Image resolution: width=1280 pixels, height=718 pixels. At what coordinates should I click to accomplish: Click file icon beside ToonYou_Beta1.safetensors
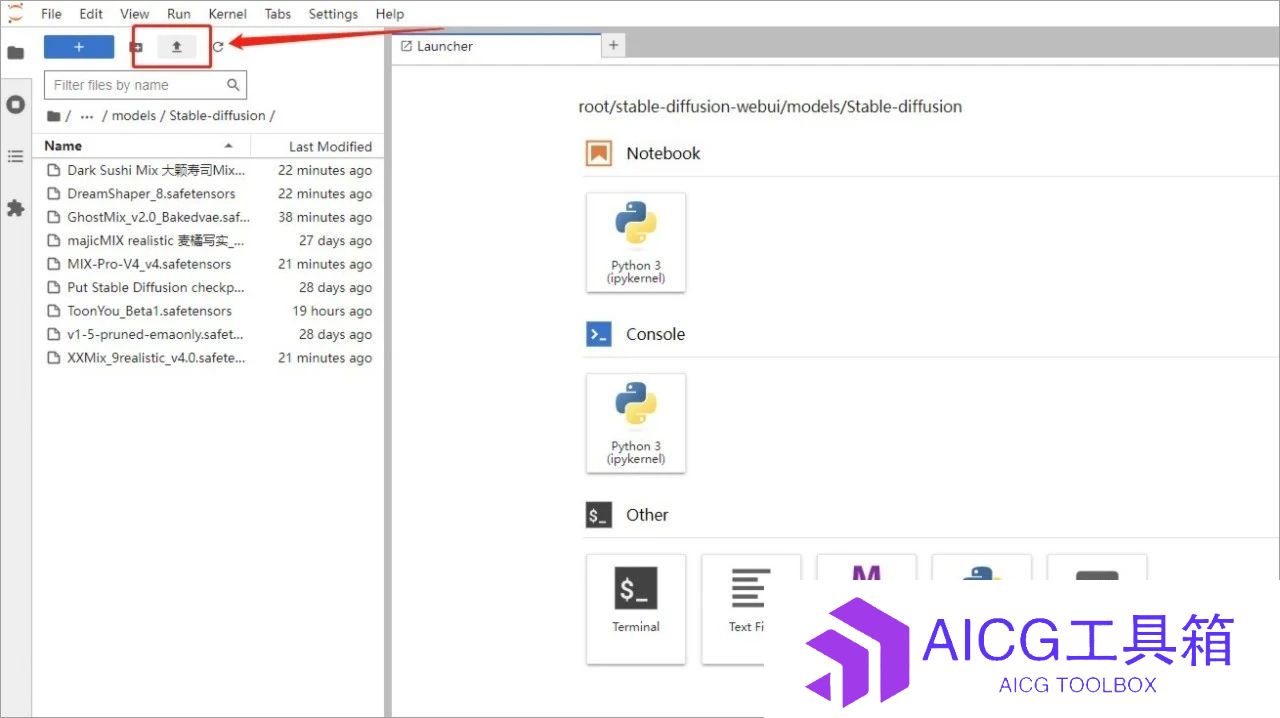tap(54, 311)
